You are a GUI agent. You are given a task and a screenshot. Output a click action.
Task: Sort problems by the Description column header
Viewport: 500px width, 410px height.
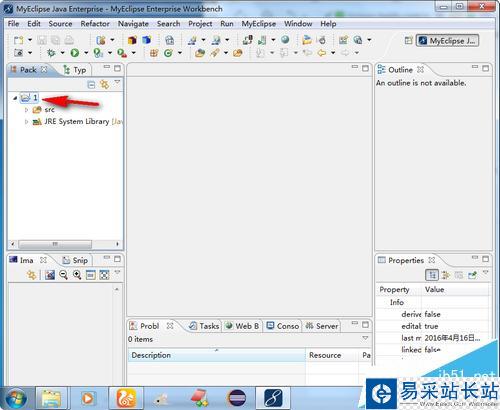coord(216,355)
